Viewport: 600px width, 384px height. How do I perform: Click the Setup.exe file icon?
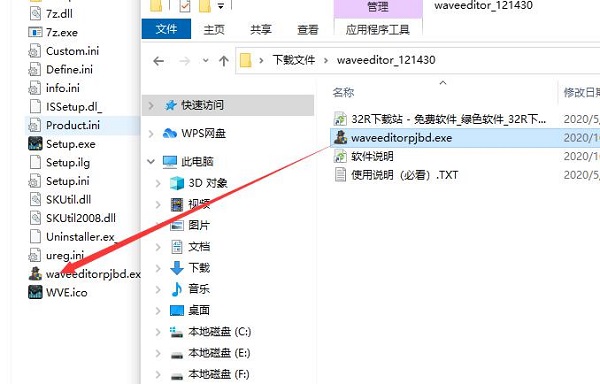coord(35,144)
